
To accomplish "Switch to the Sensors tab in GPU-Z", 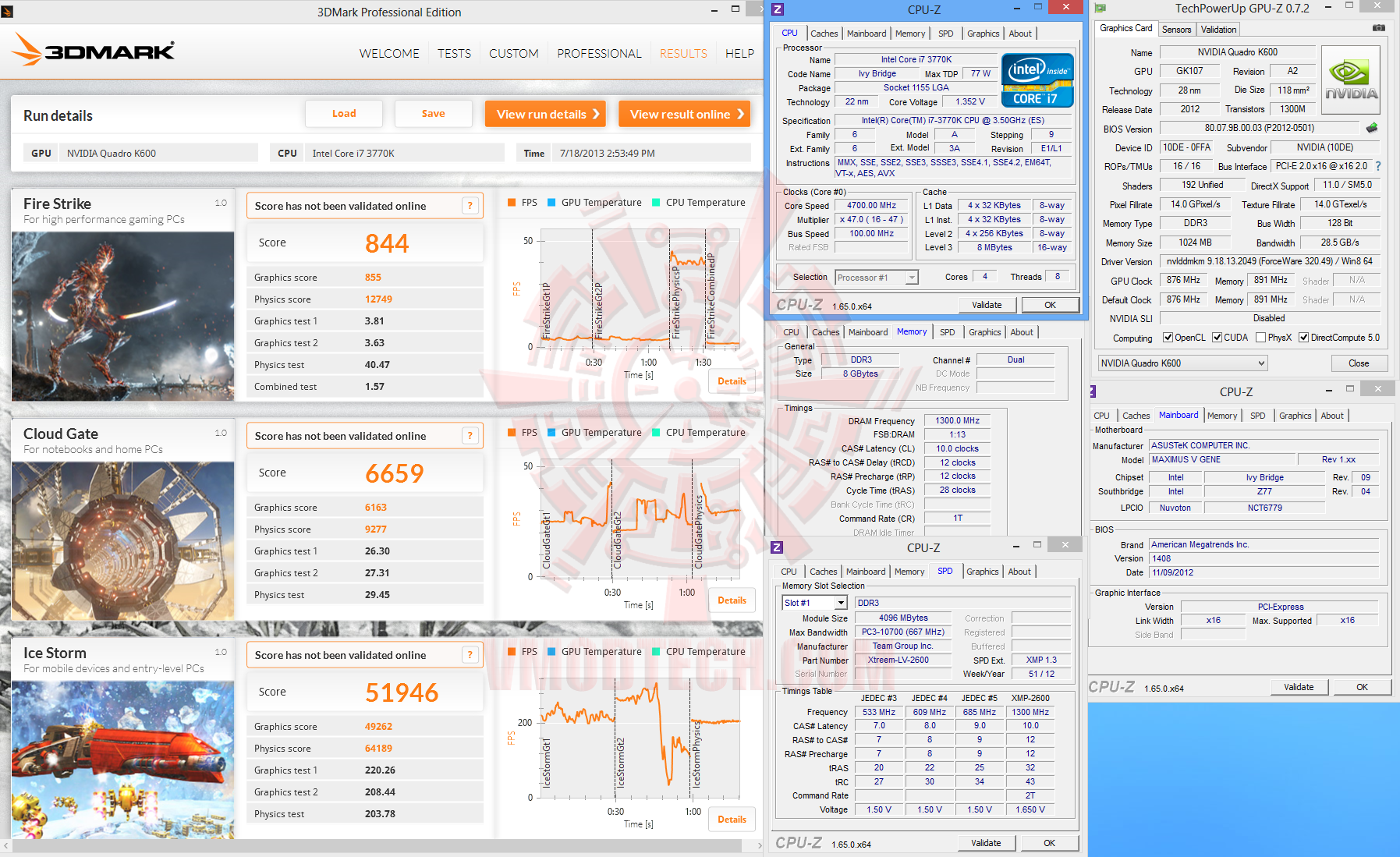I will coord(1176,30).
